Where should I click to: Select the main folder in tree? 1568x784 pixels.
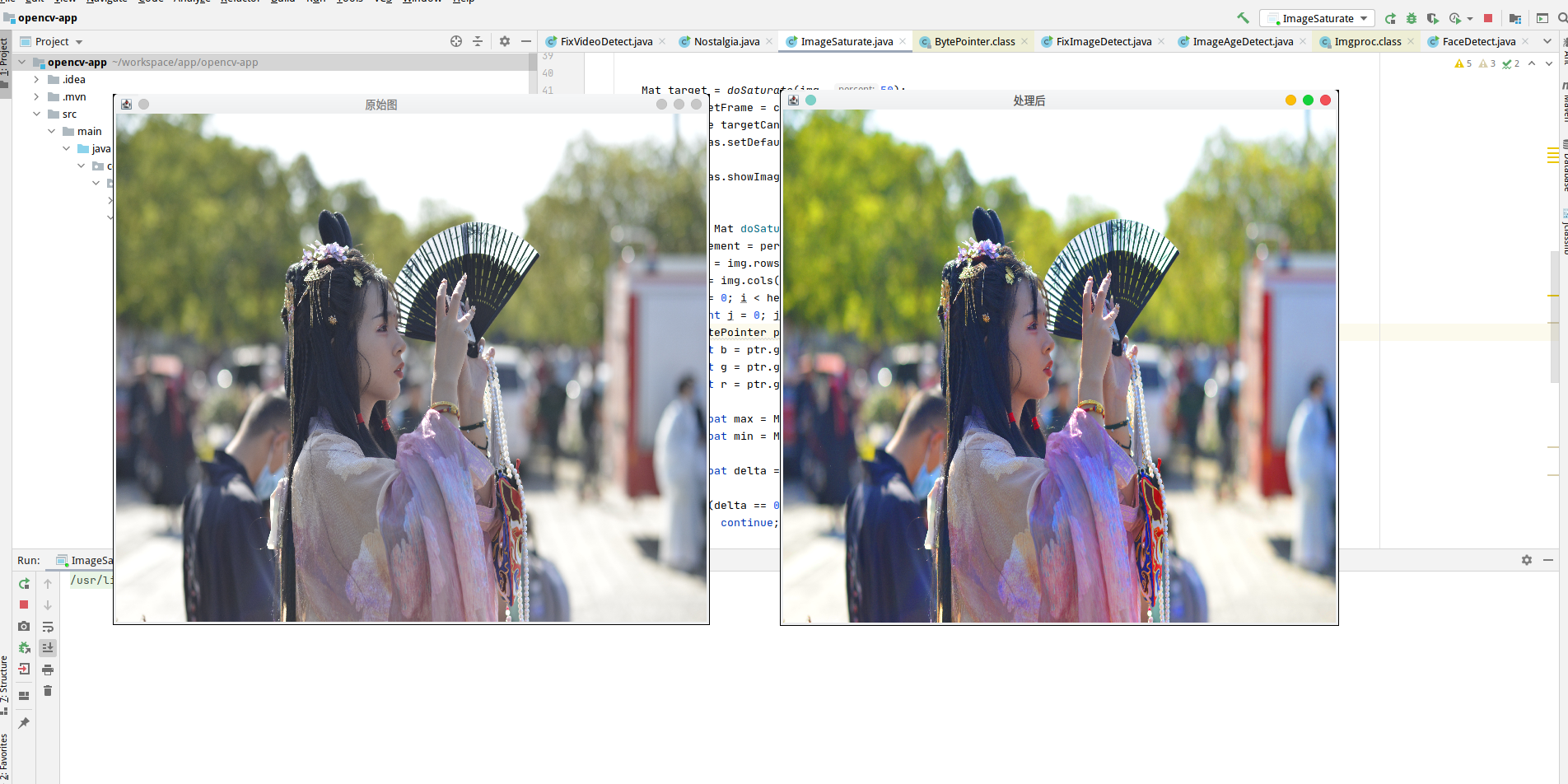tap(89, 131)
